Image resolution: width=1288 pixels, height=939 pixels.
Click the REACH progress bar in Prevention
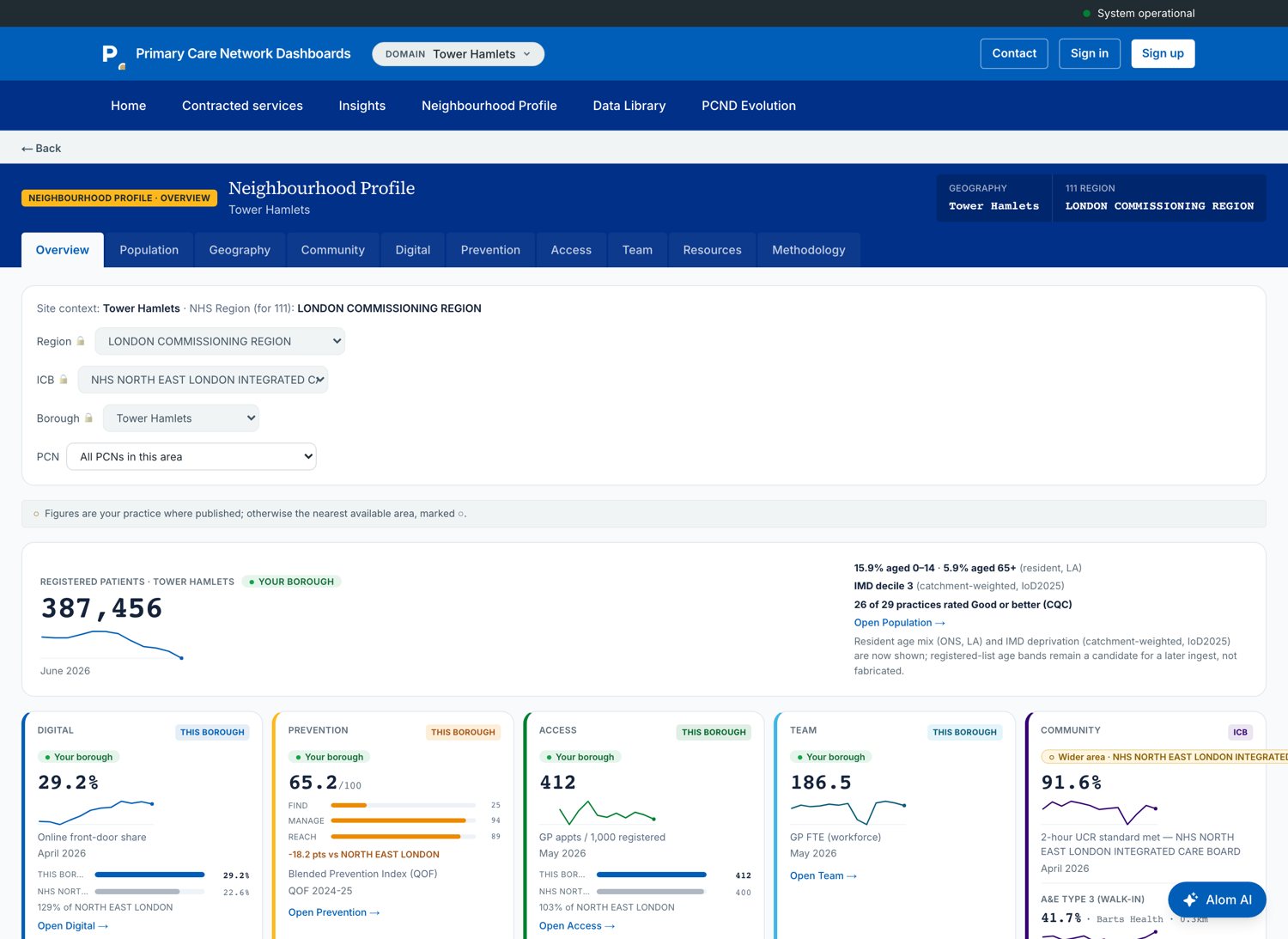point(404,836)
